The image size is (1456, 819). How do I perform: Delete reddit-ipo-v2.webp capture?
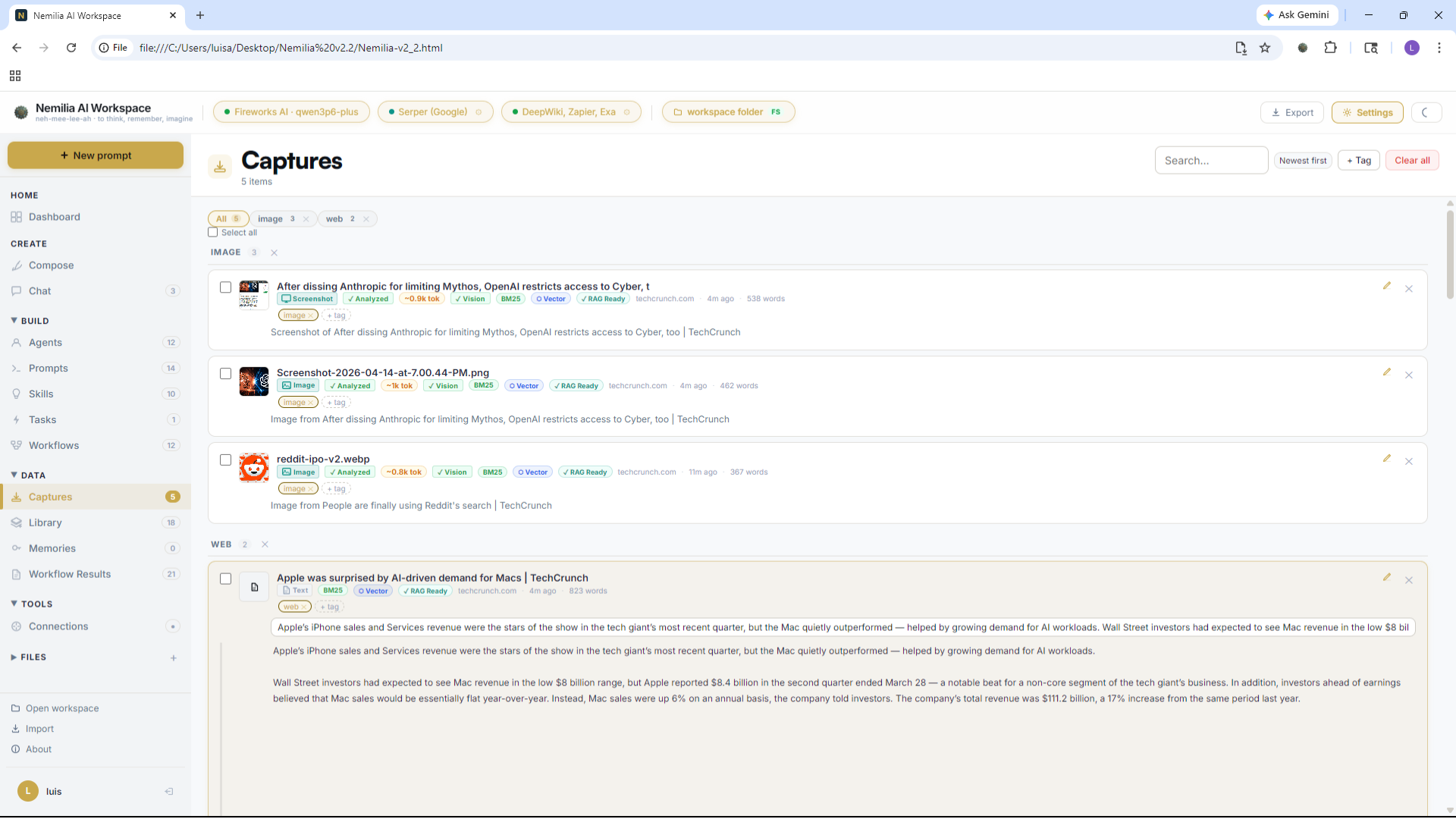click(1409, 462)
